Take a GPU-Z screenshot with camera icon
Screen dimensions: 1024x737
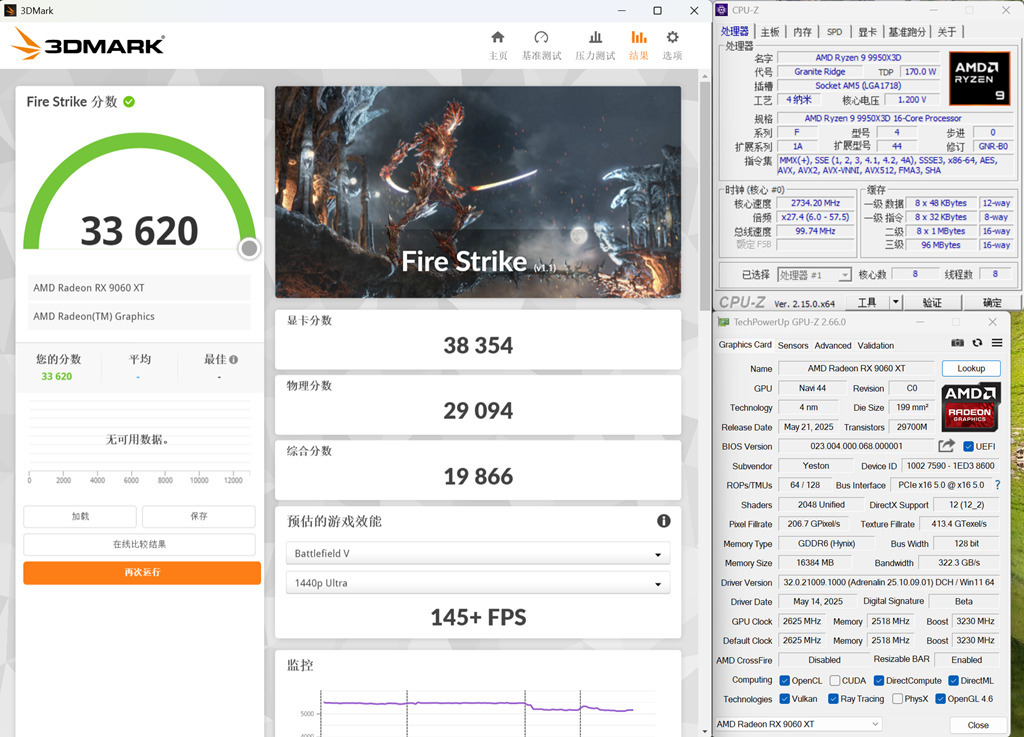[957, 343]
